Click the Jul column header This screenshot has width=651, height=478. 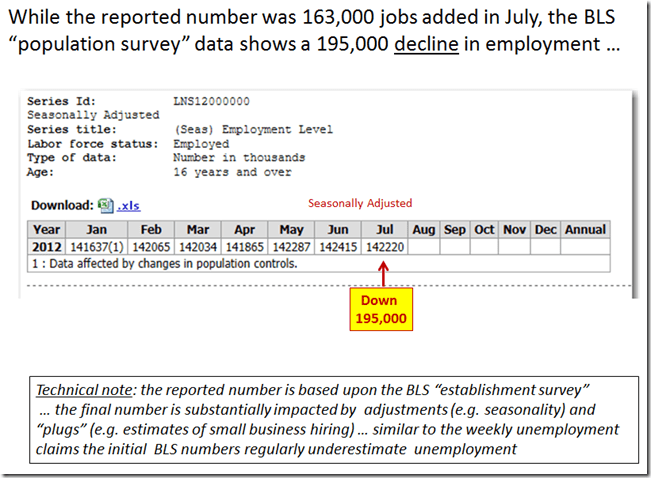[x=385, y=230]
